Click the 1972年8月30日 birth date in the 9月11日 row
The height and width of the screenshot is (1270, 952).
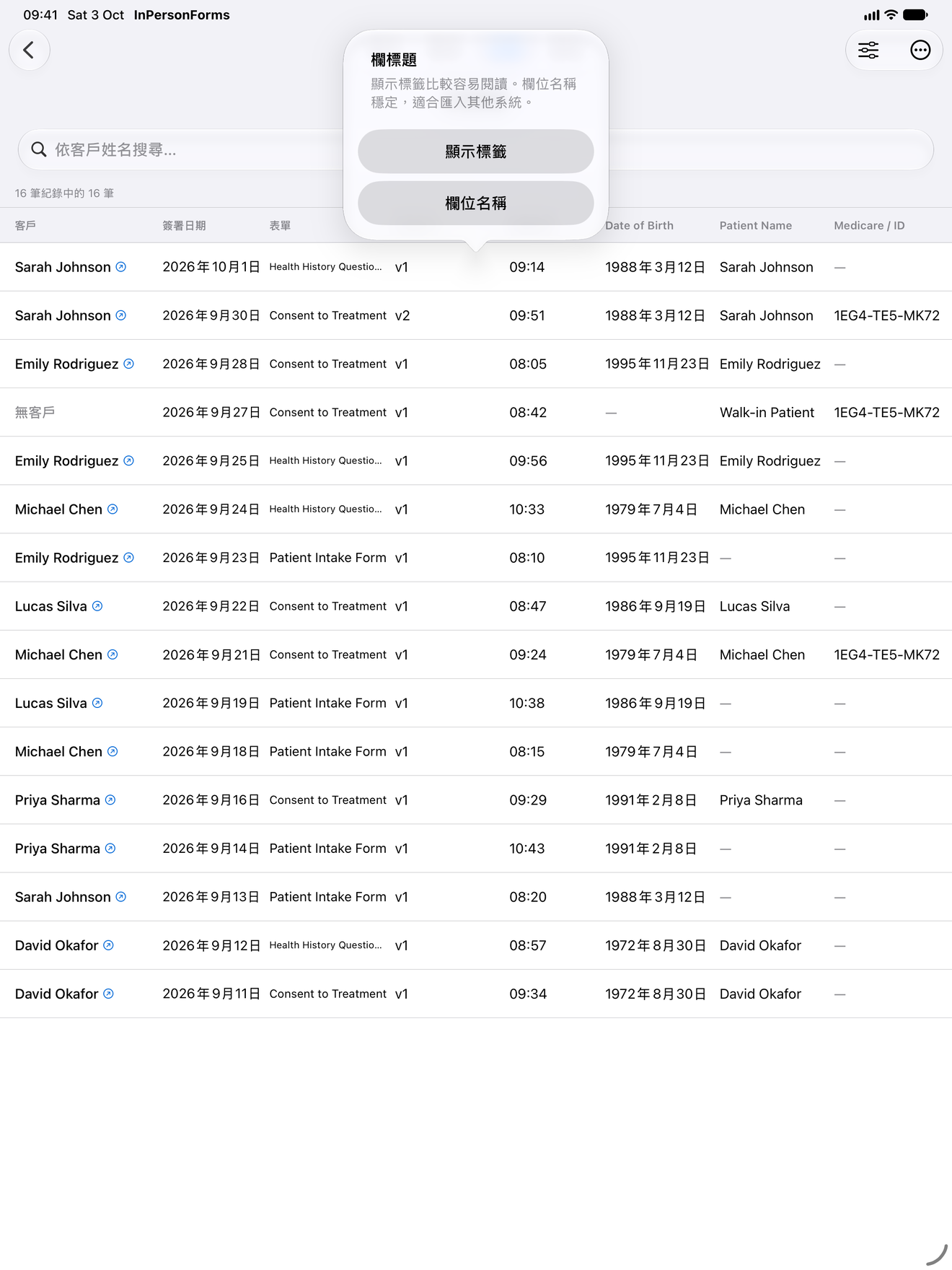point(656,994)
